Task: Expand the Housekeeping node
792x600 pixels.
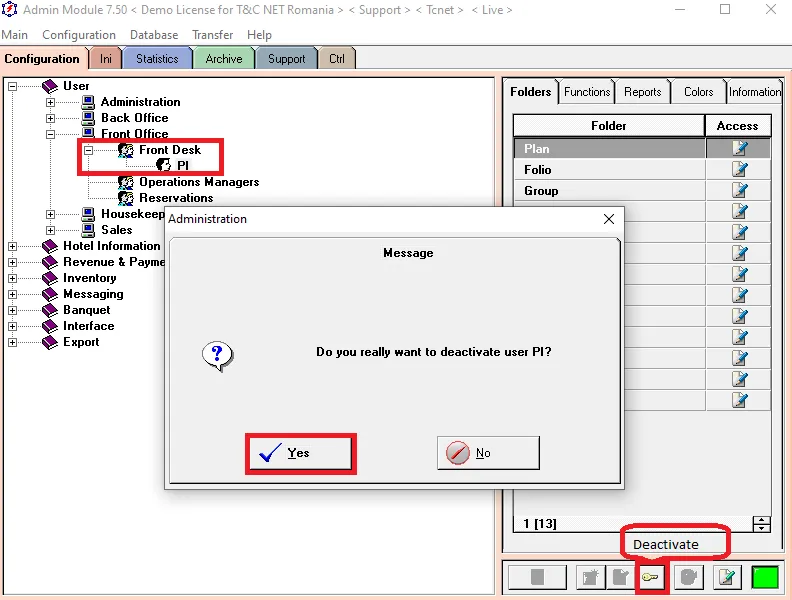Action: 50,214
